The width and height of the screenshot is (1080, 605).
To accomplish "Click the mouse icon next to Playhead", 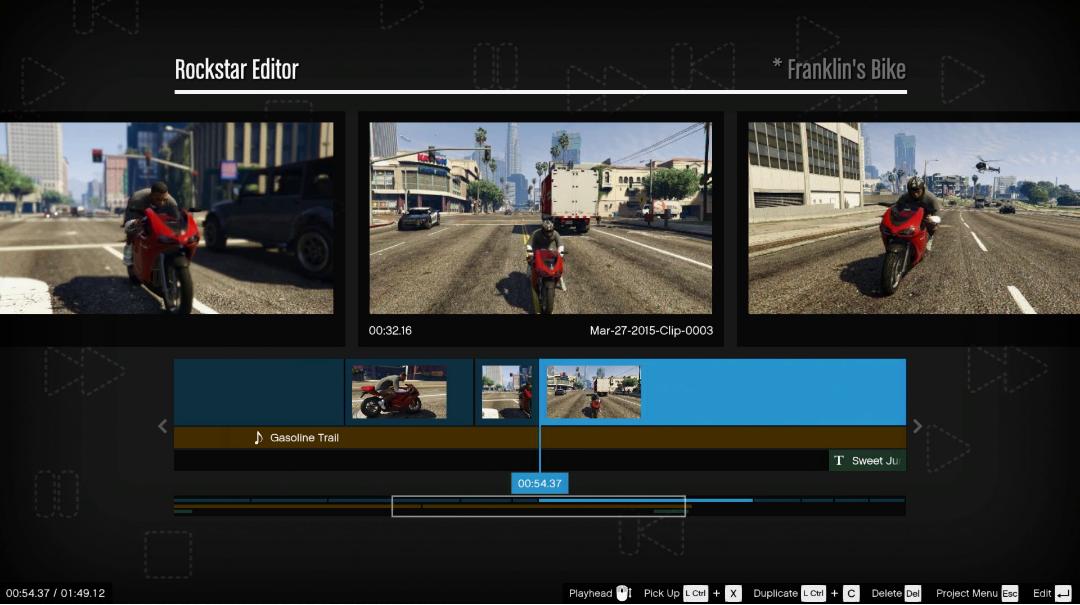I will tap(624, 593).
